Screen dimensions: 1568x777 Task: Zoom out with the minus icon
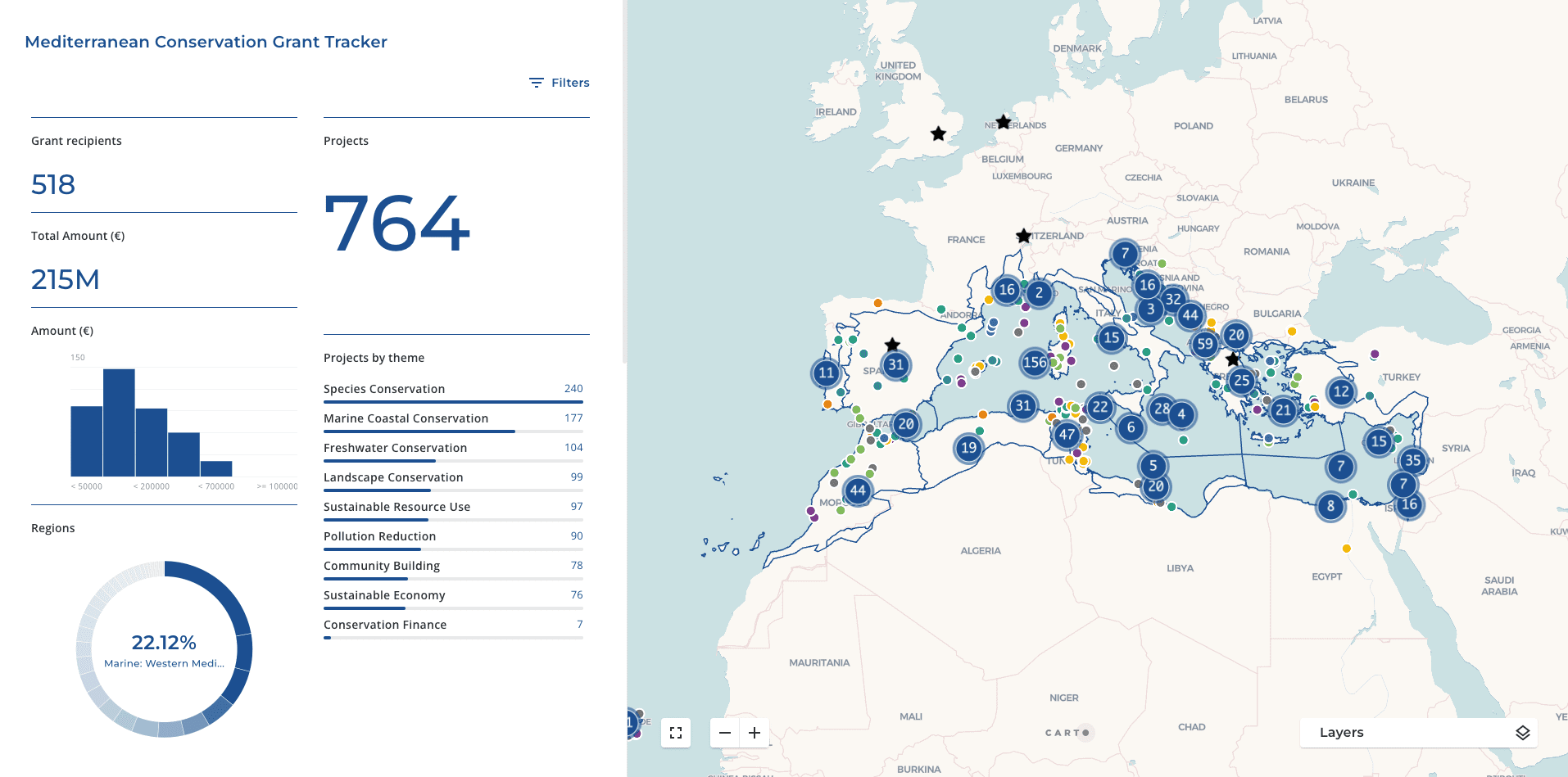(724, 733)
